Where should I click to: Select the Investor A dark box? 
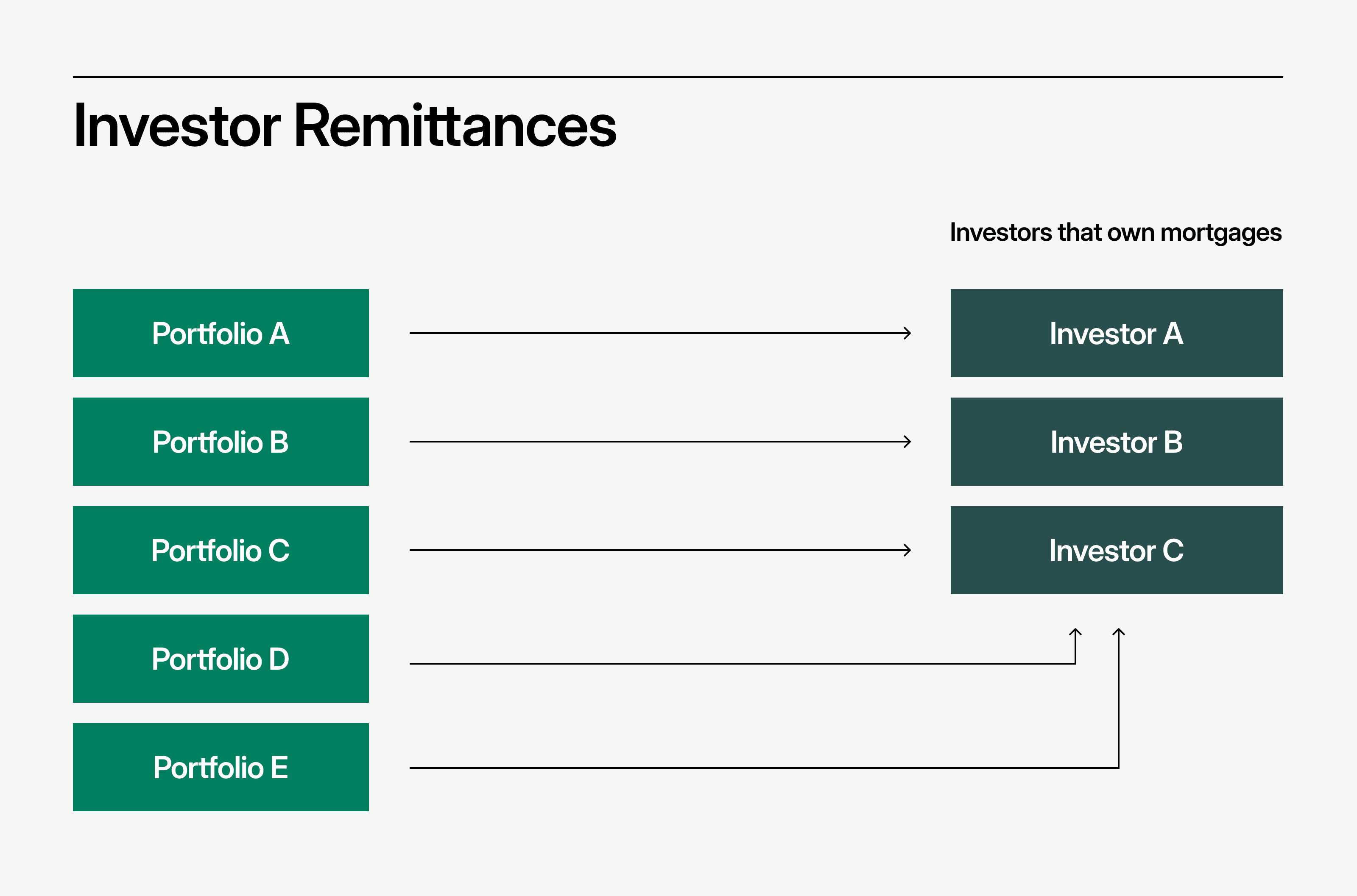1117,333
